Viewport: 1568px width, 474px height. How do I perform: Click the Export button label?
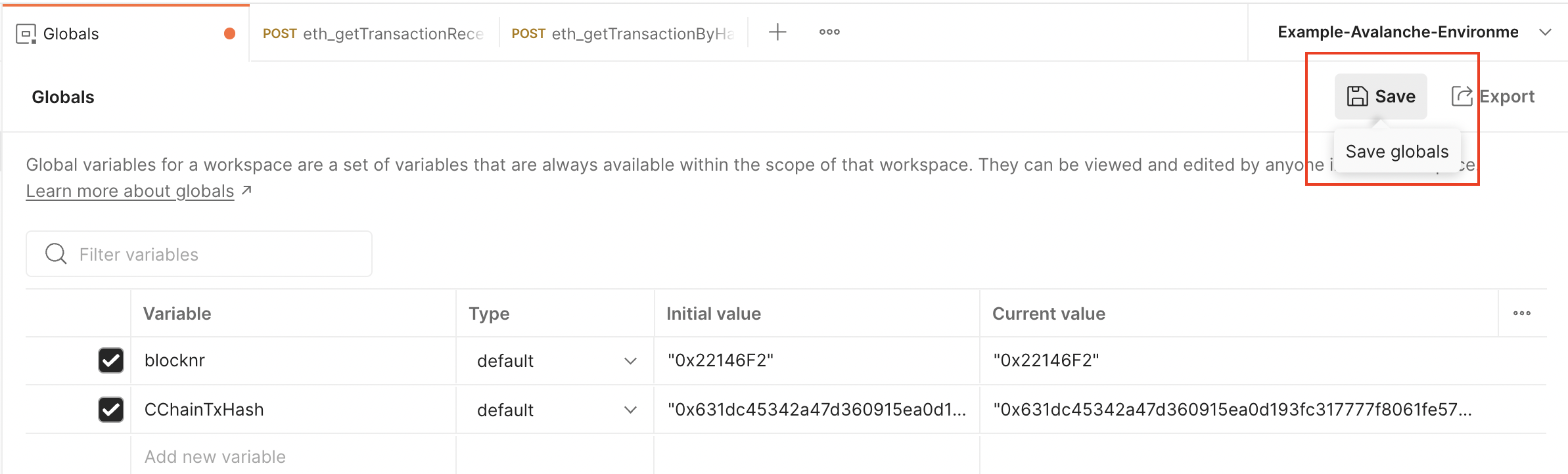[1507, 97]
